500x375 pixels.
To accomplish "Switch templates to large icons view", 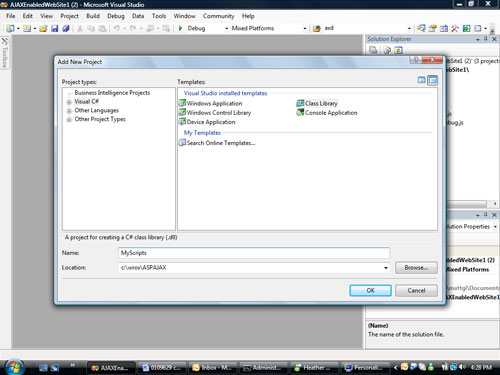I will 422,80.
